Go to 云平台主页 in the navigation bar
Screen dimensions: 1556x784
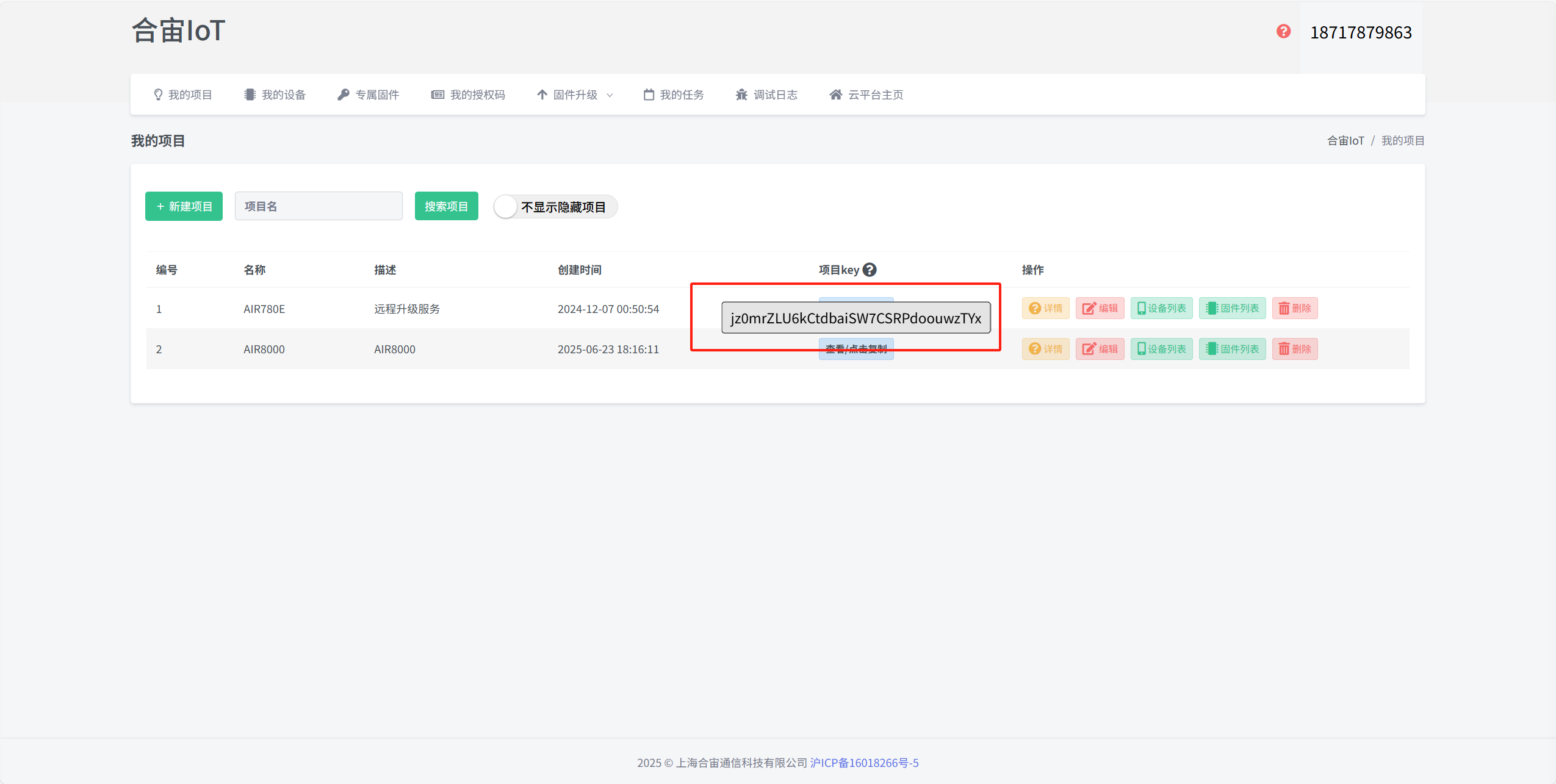[x=866, y=95]
